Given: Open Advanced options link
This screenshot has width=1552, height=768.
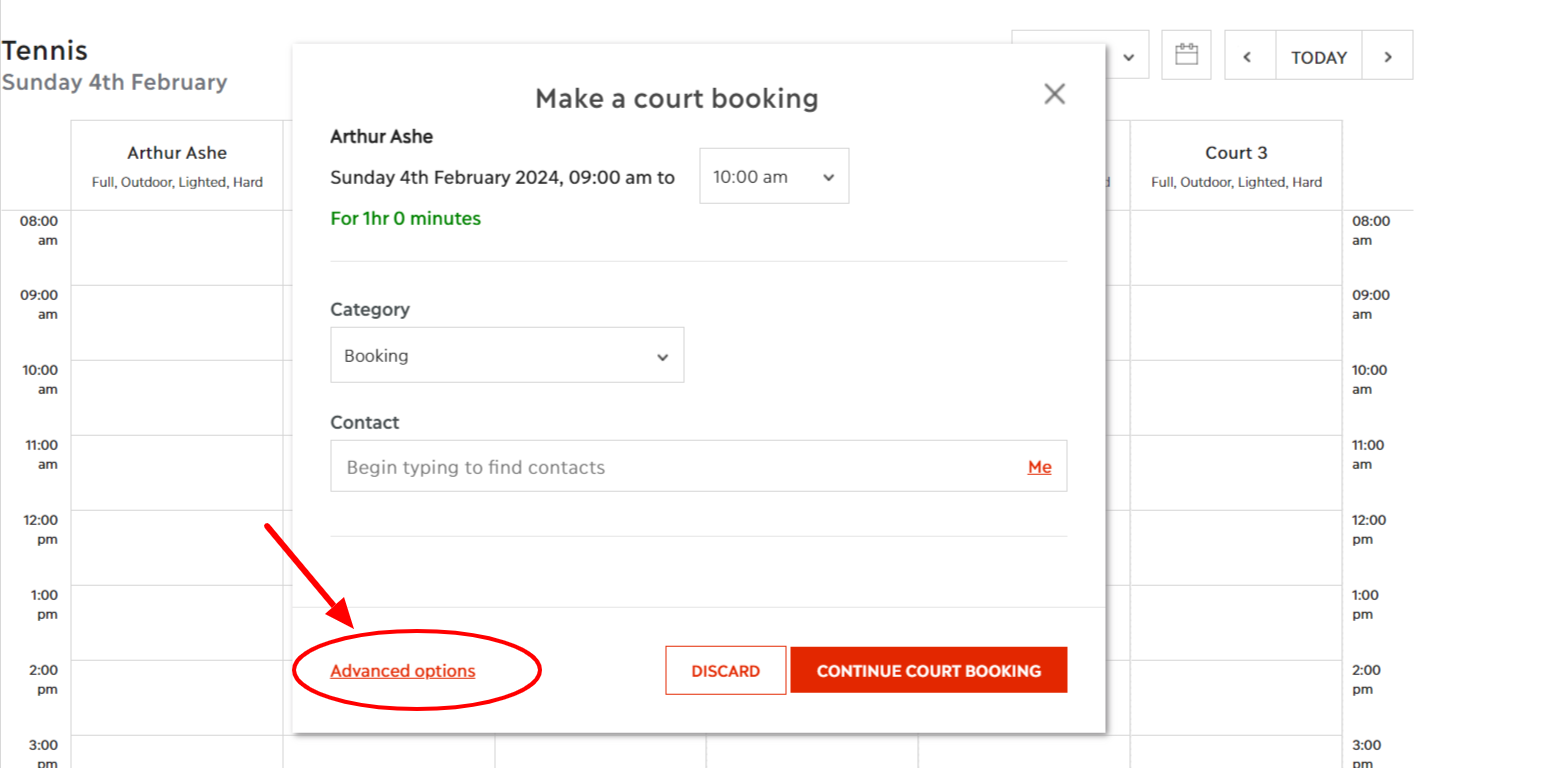Looking at the screenshot, I should [x=403, y=671].
